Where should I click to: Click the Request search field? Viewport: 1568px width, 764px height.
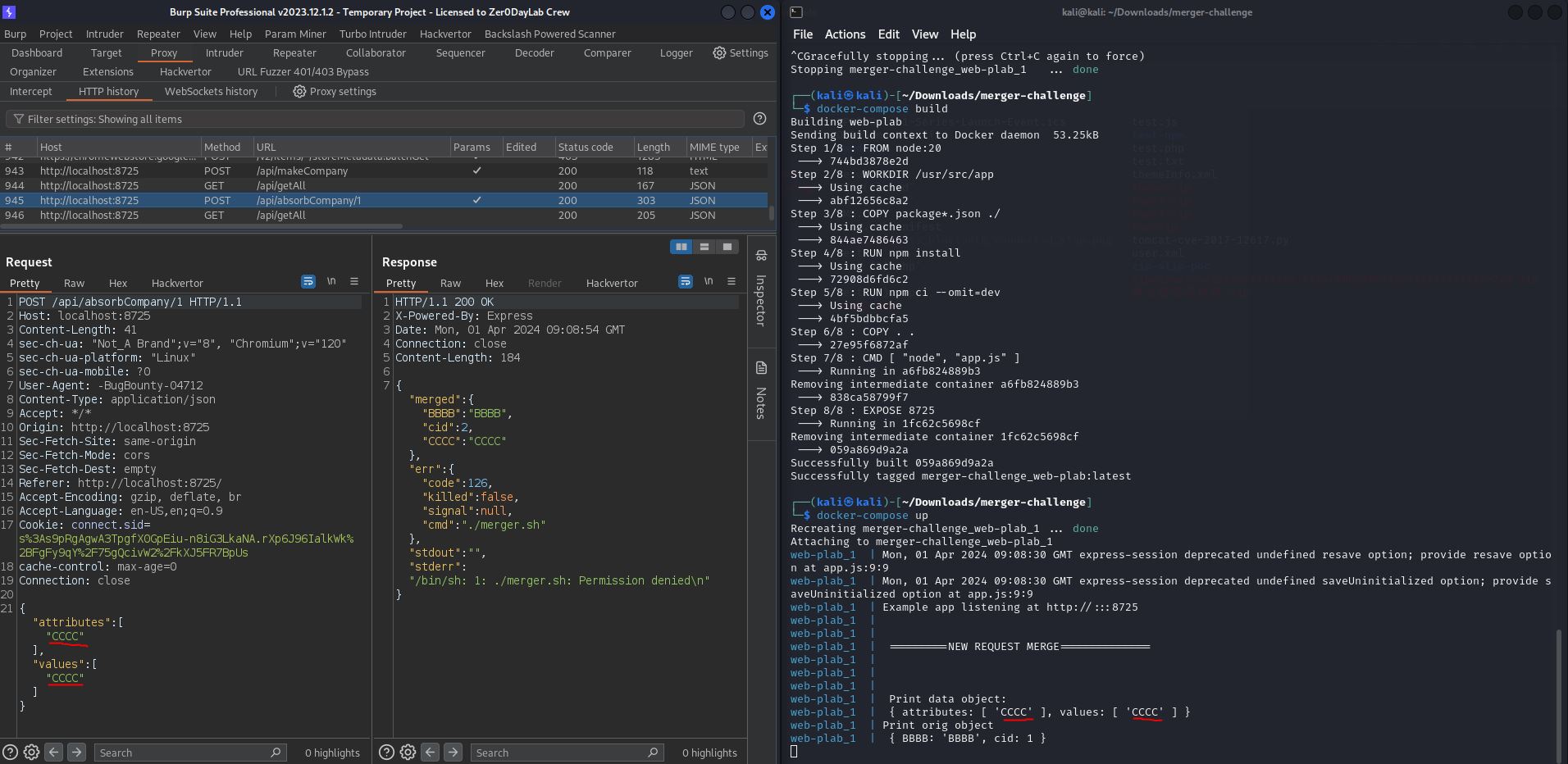tap(189, 753)
